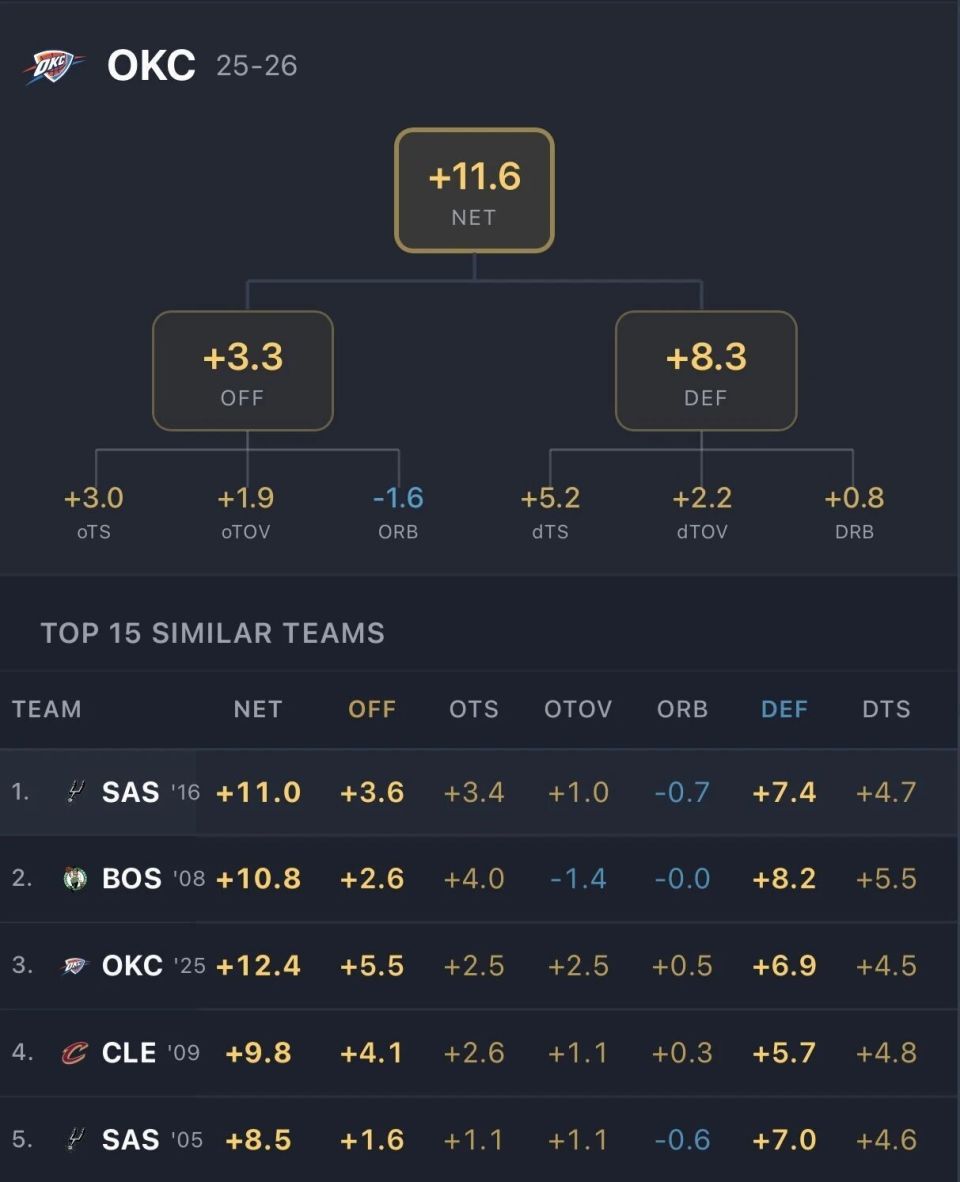The image size is (960, 1182).
Task: Click the Cavaliers logo in row 4
Action: (75, 1053)
